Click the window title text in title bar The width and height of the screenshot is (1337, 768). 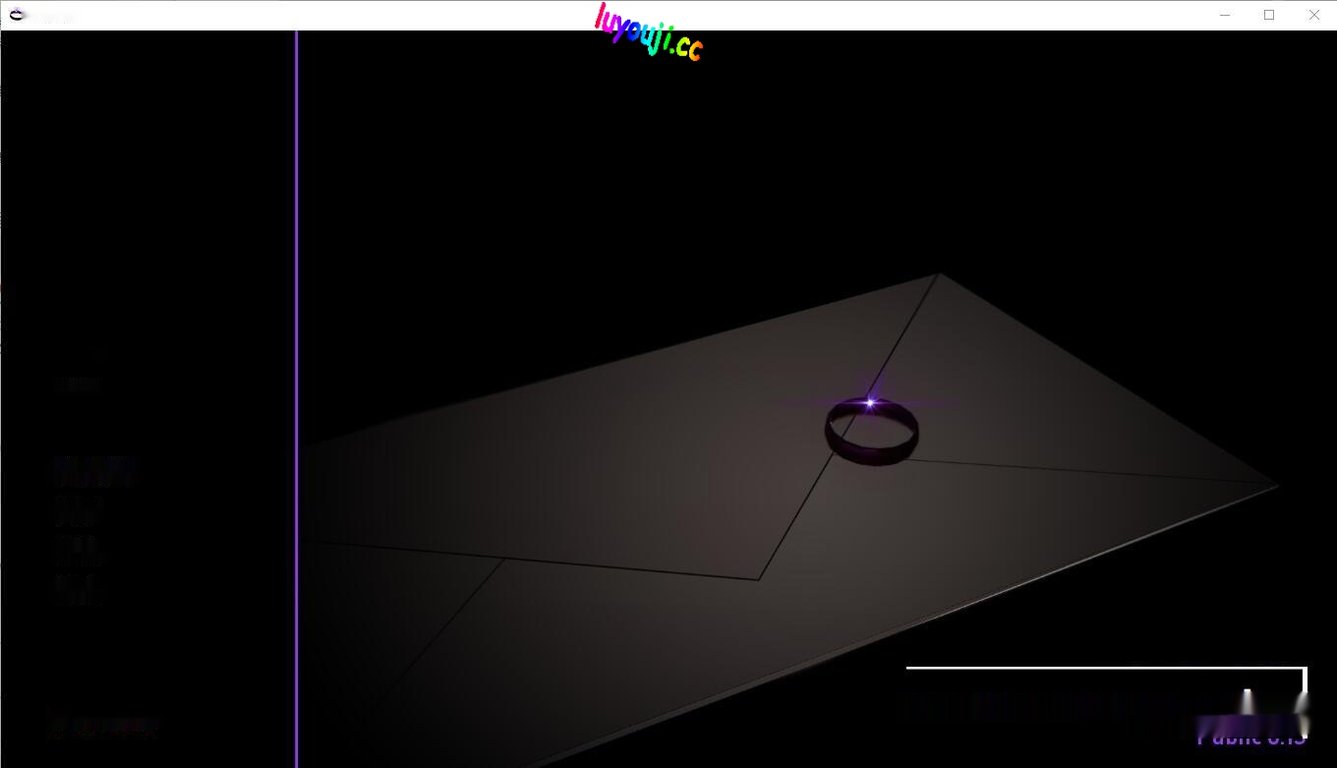(x=55, y=17)
